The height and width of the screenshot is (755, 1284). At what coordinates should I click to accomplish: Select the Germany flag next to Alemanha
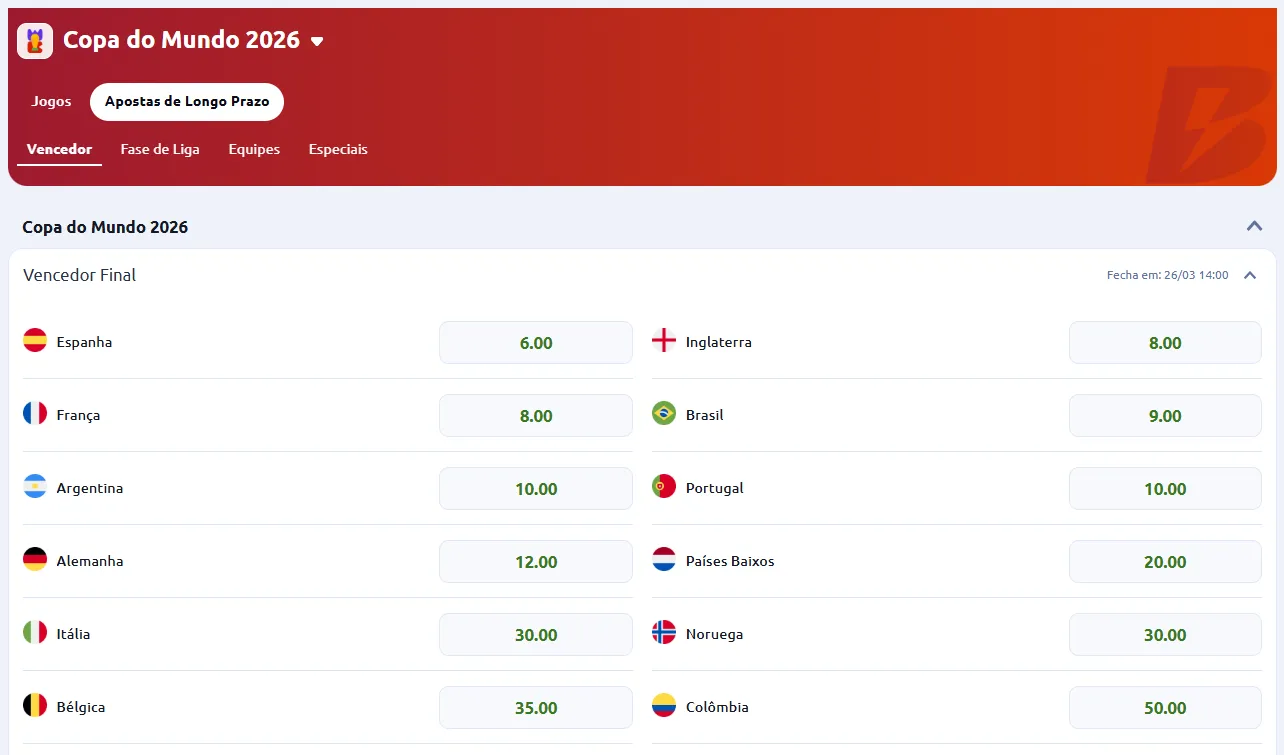pos(33,560)
